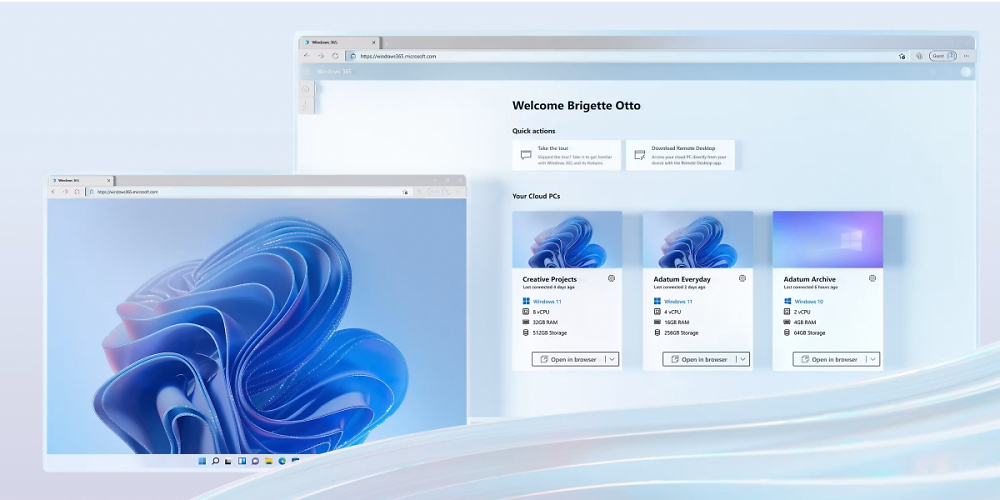Open Widgets from the Cloud PC taskbar
This screenshot has width=1000, height=500.
[242, 460]
